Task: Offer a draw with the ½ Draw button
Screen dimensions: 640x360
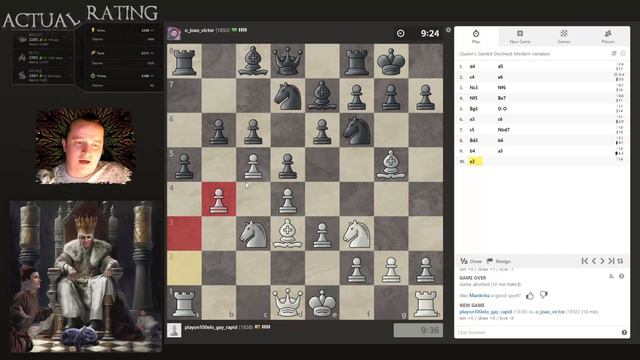Action: click(x=471, y=261)
